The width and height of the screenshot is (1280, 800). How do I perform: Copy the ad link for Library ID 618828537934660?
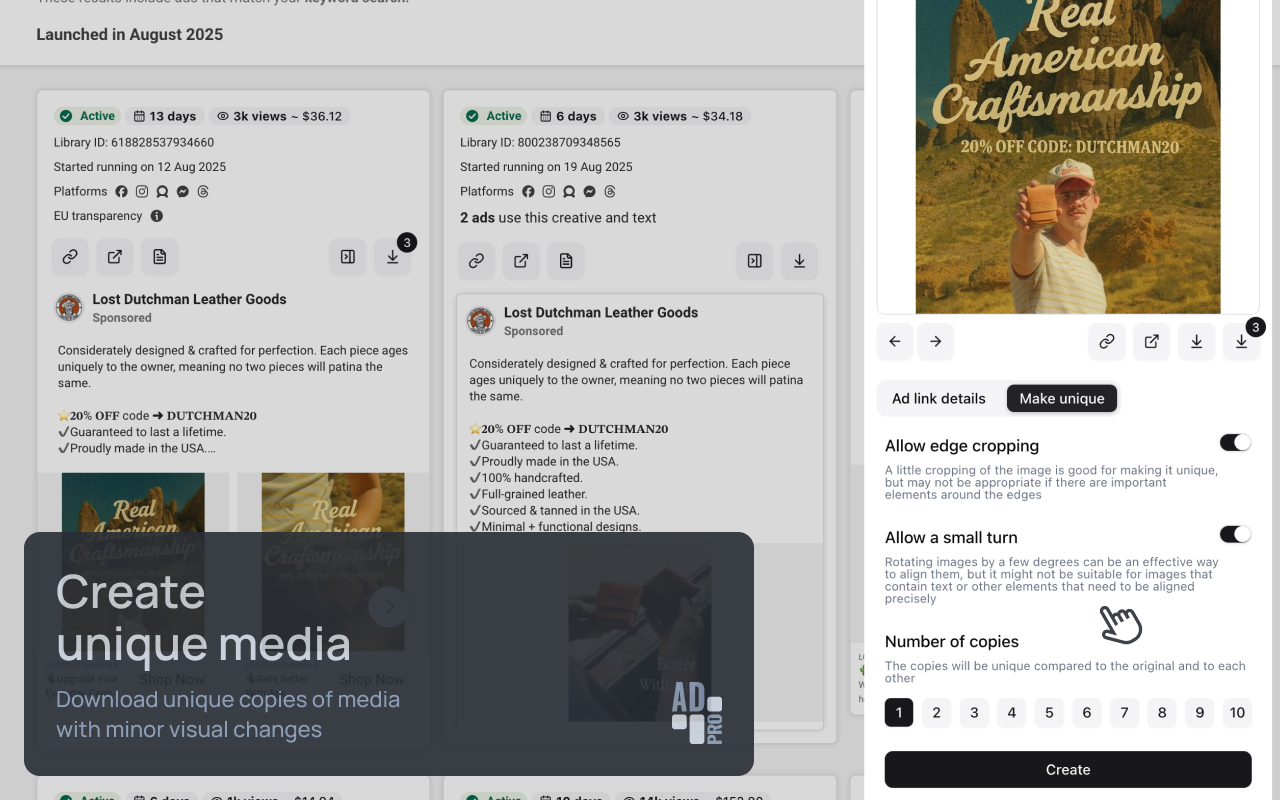[70, 257]
